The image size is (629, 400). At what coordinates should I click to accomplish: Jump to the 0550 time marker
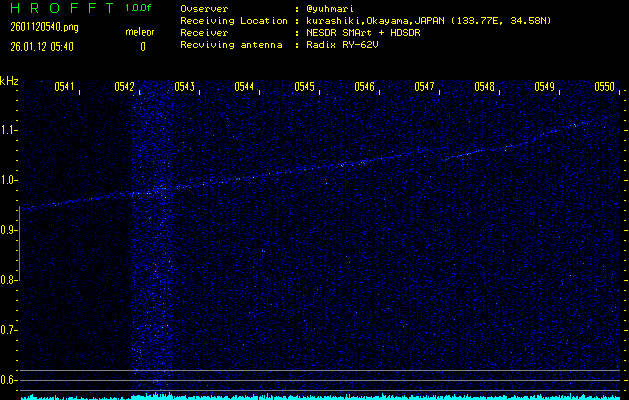tap(604, 87)
